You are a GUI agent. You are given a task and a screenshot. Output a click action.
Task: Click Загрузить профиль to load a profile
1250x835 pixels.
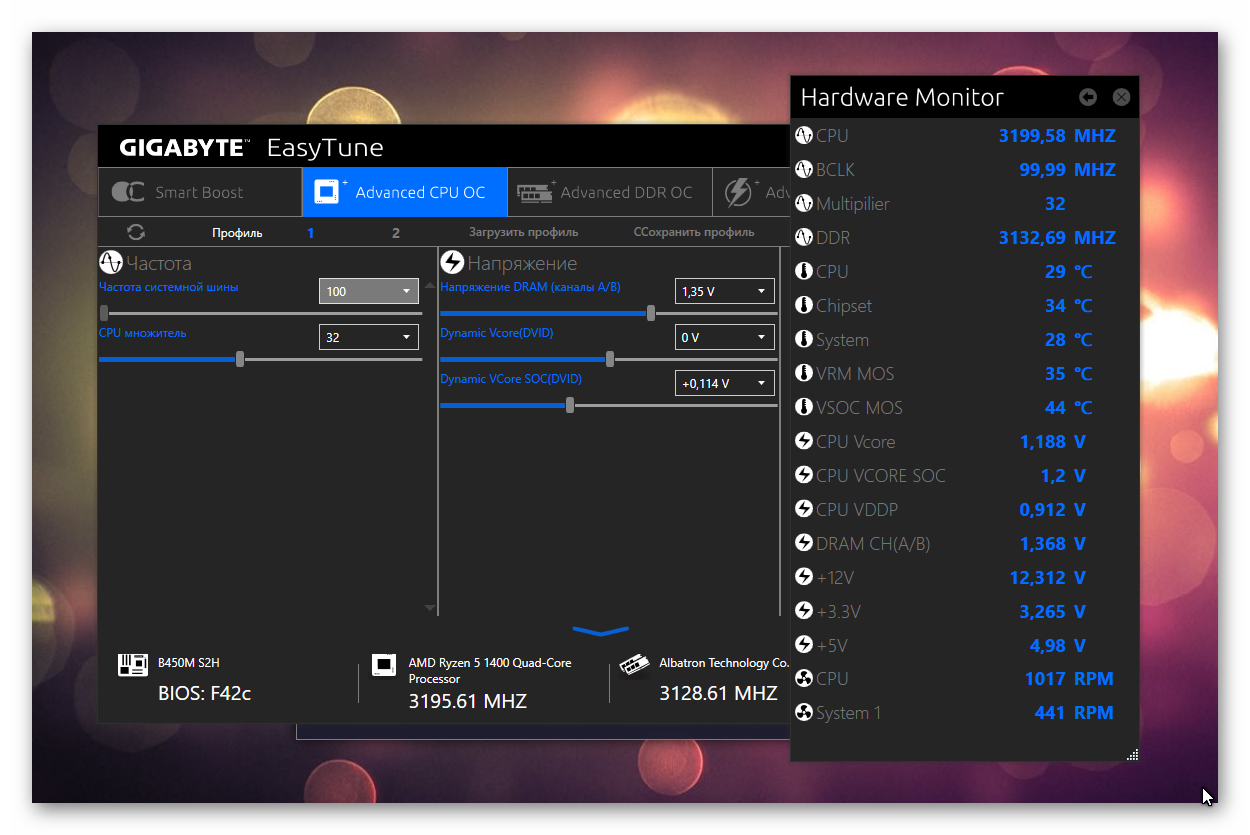(x=523, y=232)
